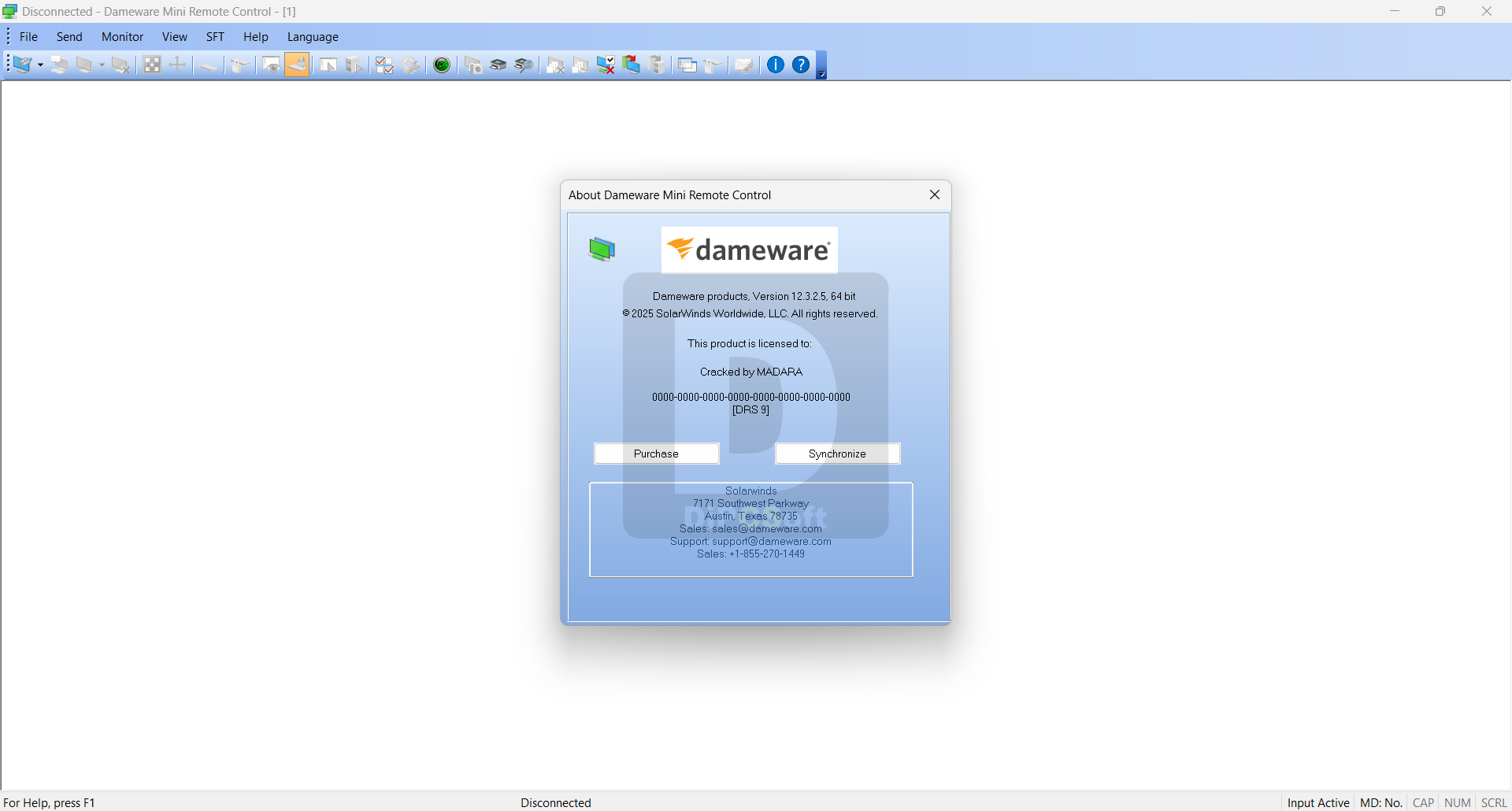Open the SFT menu
The image size is (1512, 811).
coord(215,37)
